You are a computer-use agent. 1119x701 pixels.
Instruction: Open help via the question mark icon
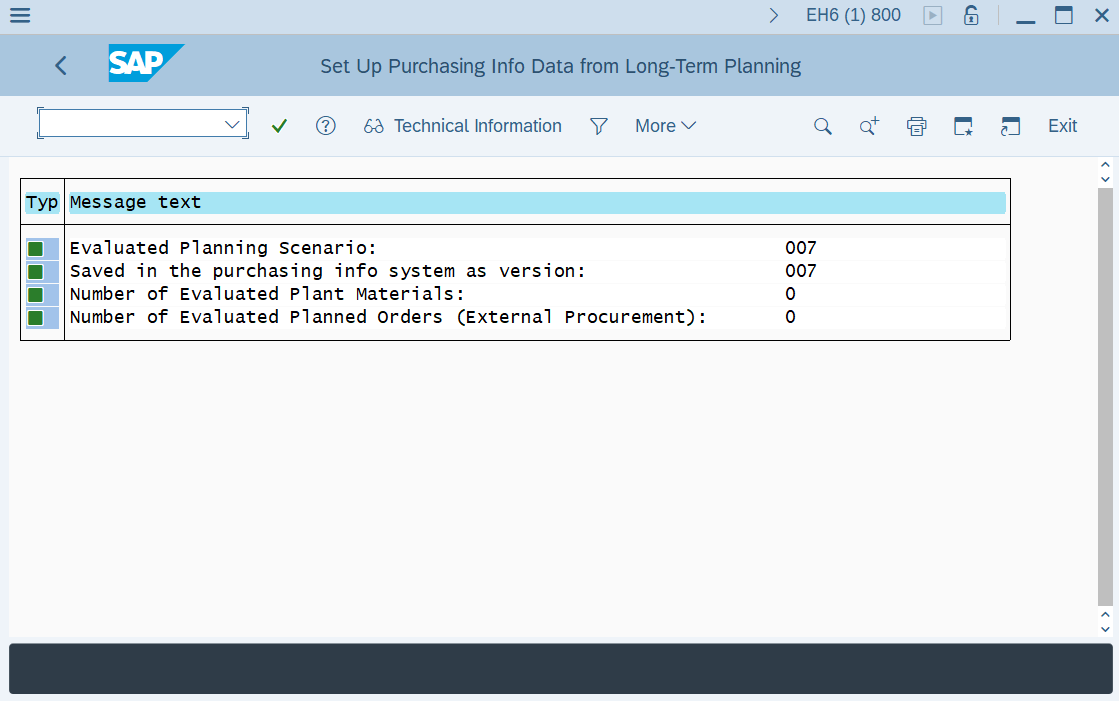click(x=326, y=125)
